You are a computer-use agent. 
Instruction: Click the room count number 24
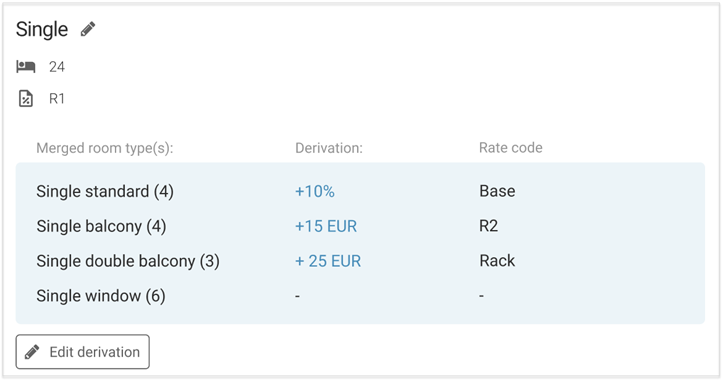tap(57, 67)
